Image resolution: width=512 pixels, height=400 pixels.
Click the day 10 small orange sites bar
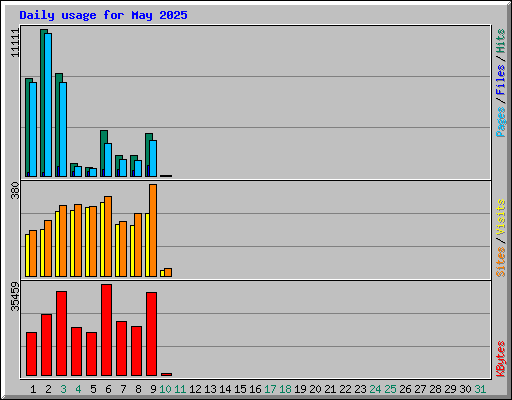point(168,273)
